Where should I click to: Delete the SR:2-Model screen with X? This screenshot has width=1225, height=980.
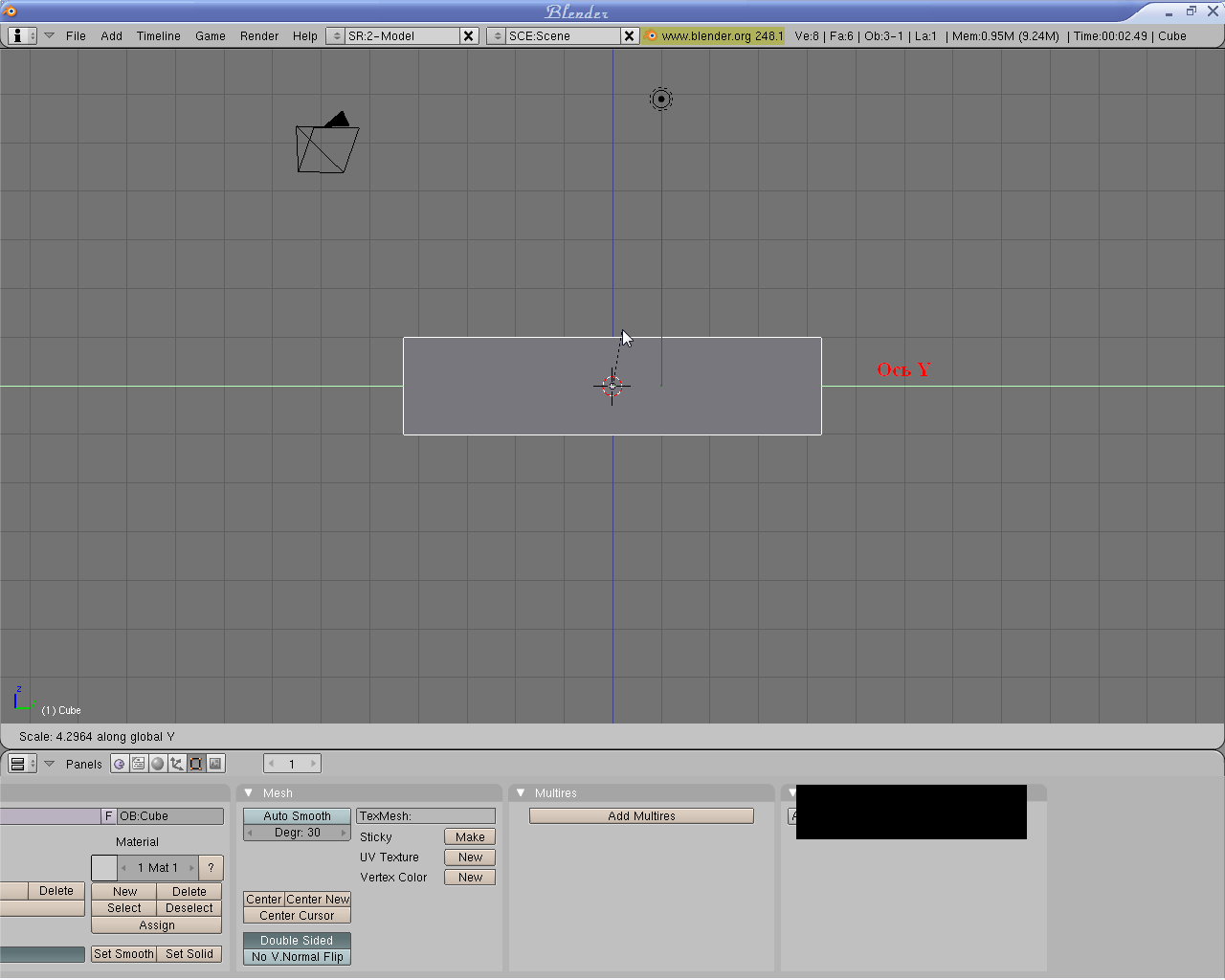(468, 35)
